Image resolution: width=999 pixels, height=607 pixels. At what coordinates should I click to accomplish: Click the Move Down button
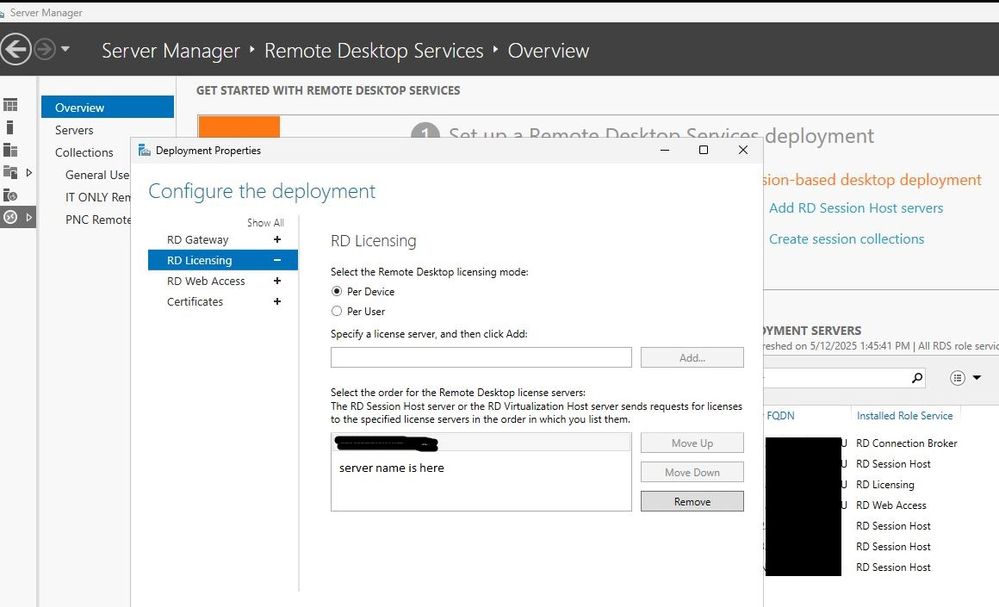pyautogui.click(x=692, y=472)
